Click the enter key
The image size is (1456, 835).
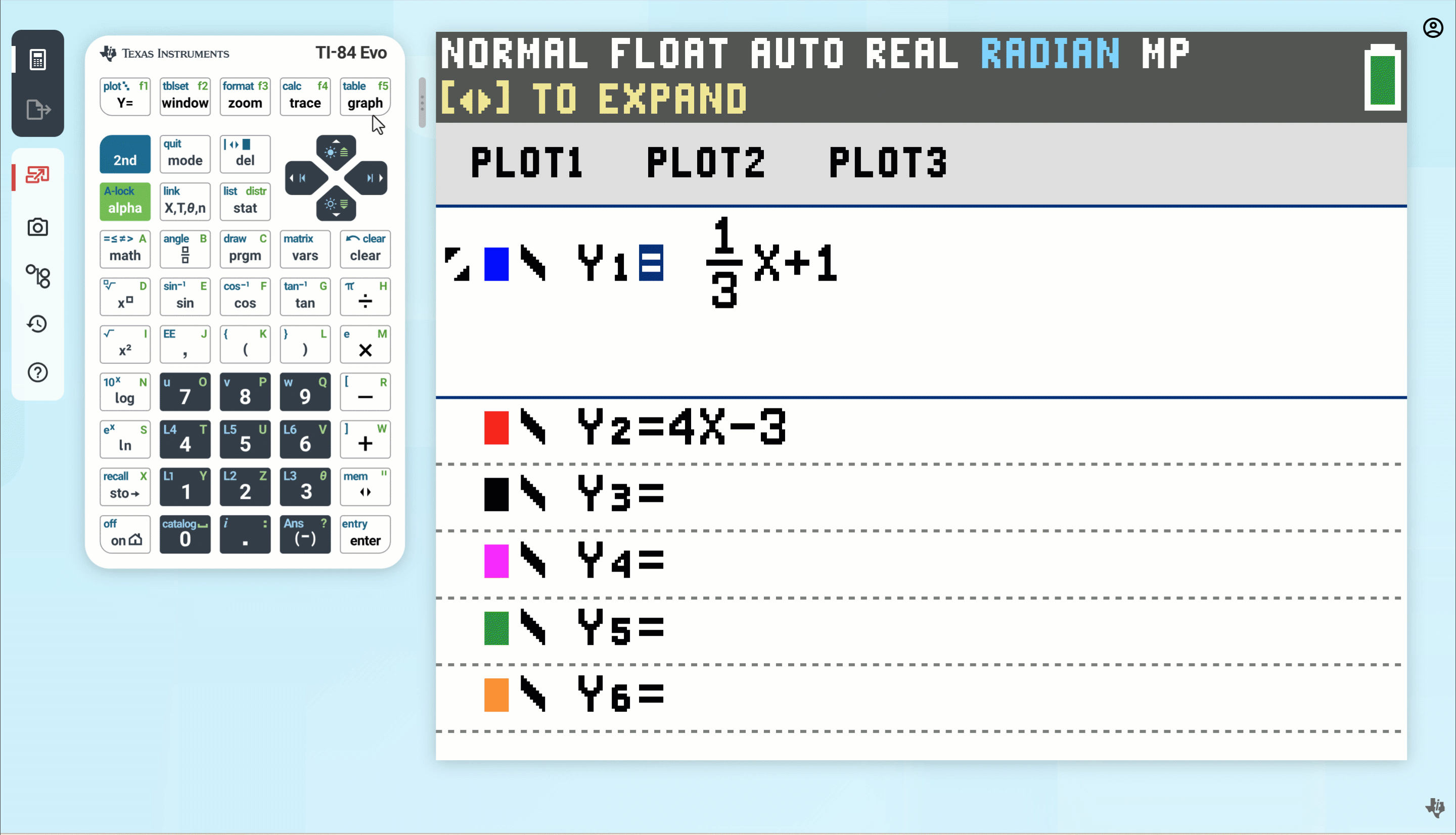pos(366,535)
